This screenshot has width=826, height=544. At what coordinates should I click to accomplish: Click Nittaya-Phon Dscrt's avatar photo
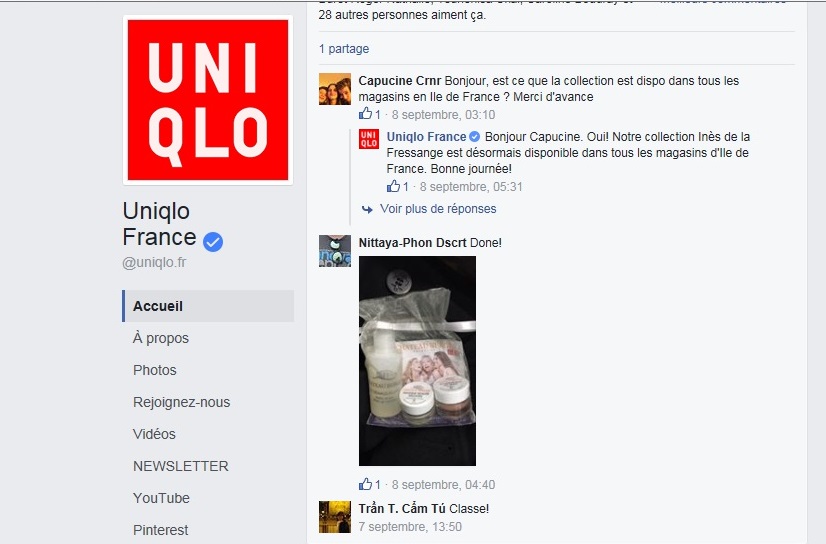point(335,251)
